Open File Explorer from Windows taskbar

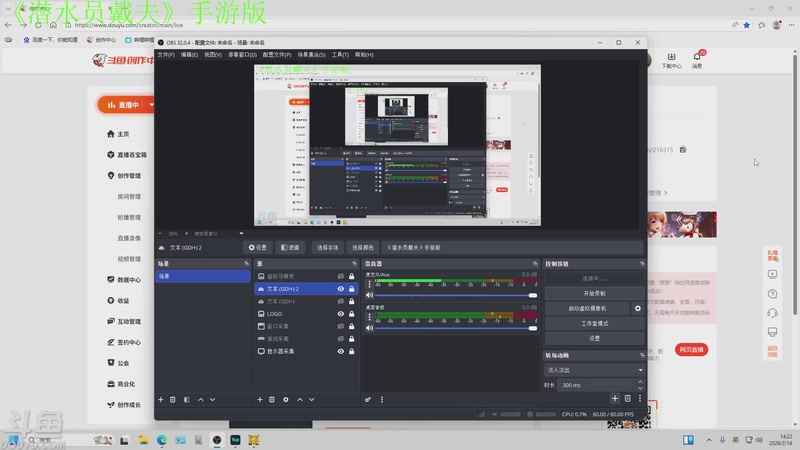(143, 440)
